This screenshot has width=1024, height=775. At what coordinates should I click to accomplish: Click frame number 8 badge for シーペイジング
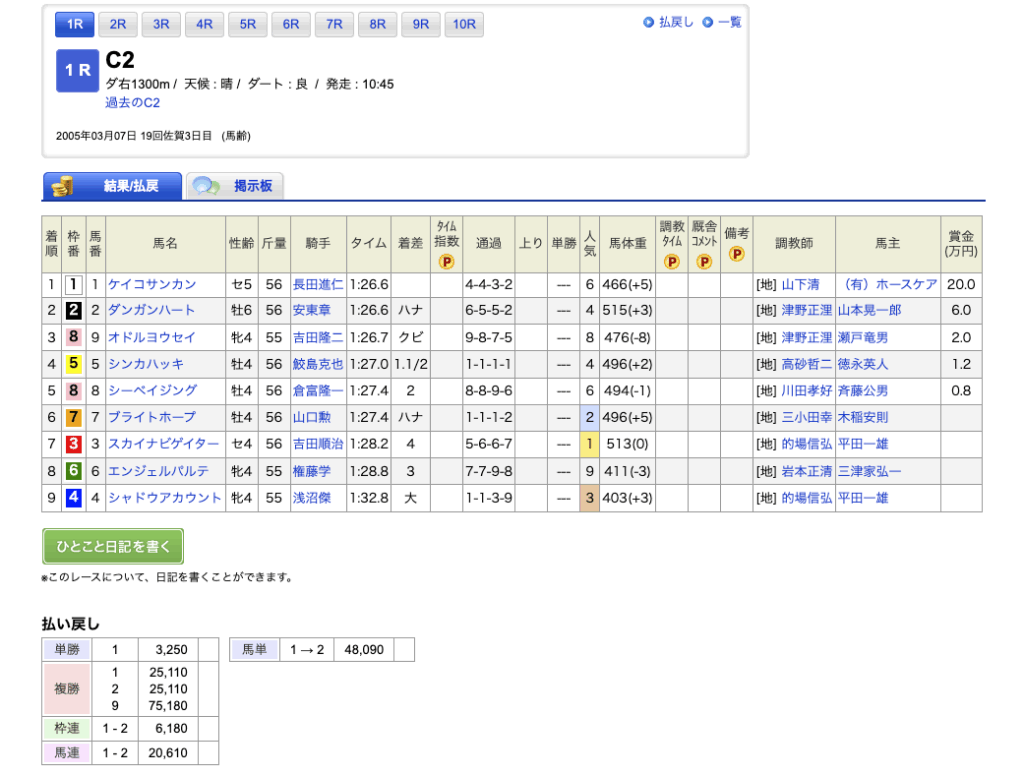pyautogui.click(x=74, y=390)
